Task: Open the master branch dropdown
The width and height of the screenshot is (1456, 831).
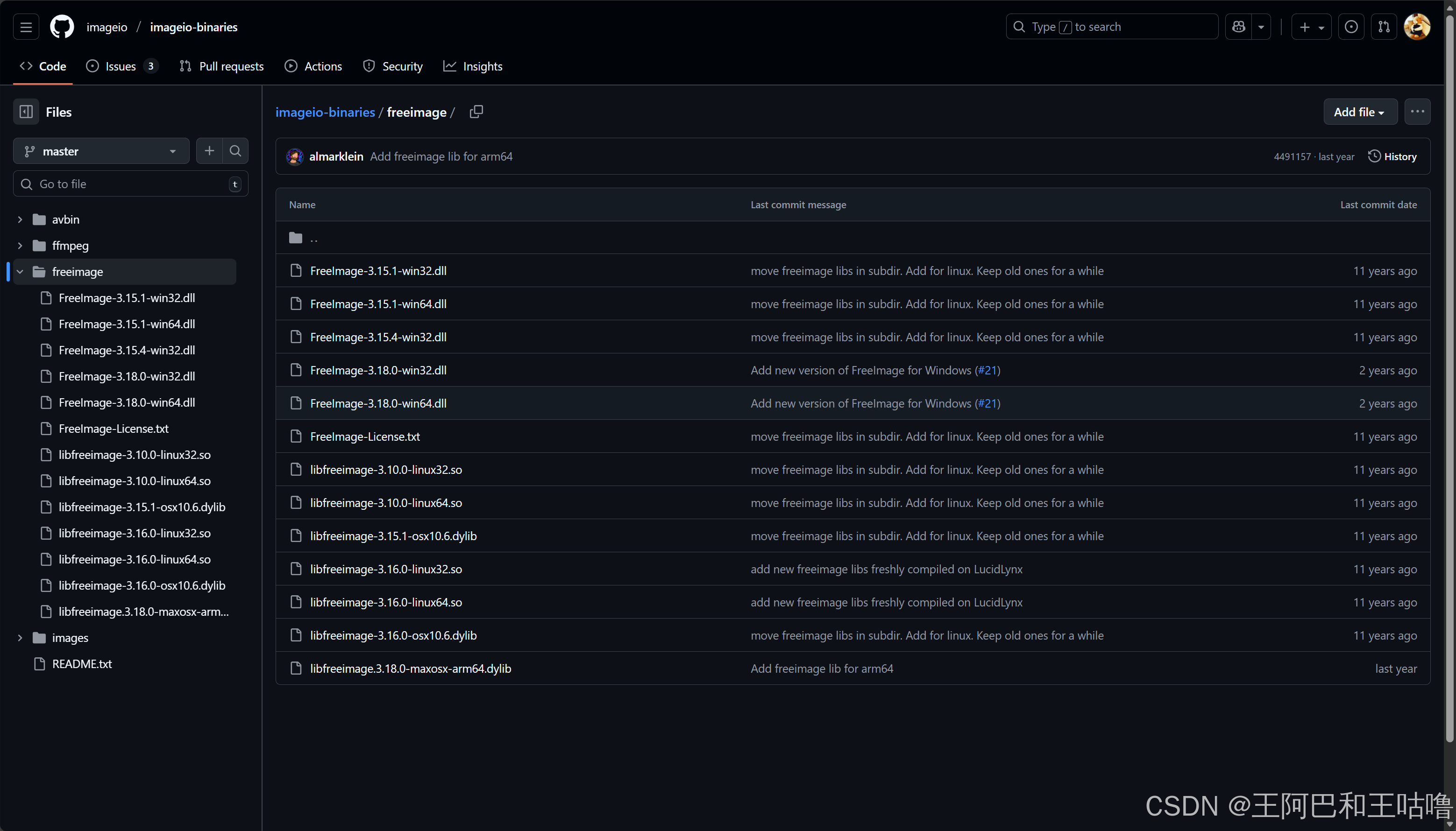Action: coord(101,151)
